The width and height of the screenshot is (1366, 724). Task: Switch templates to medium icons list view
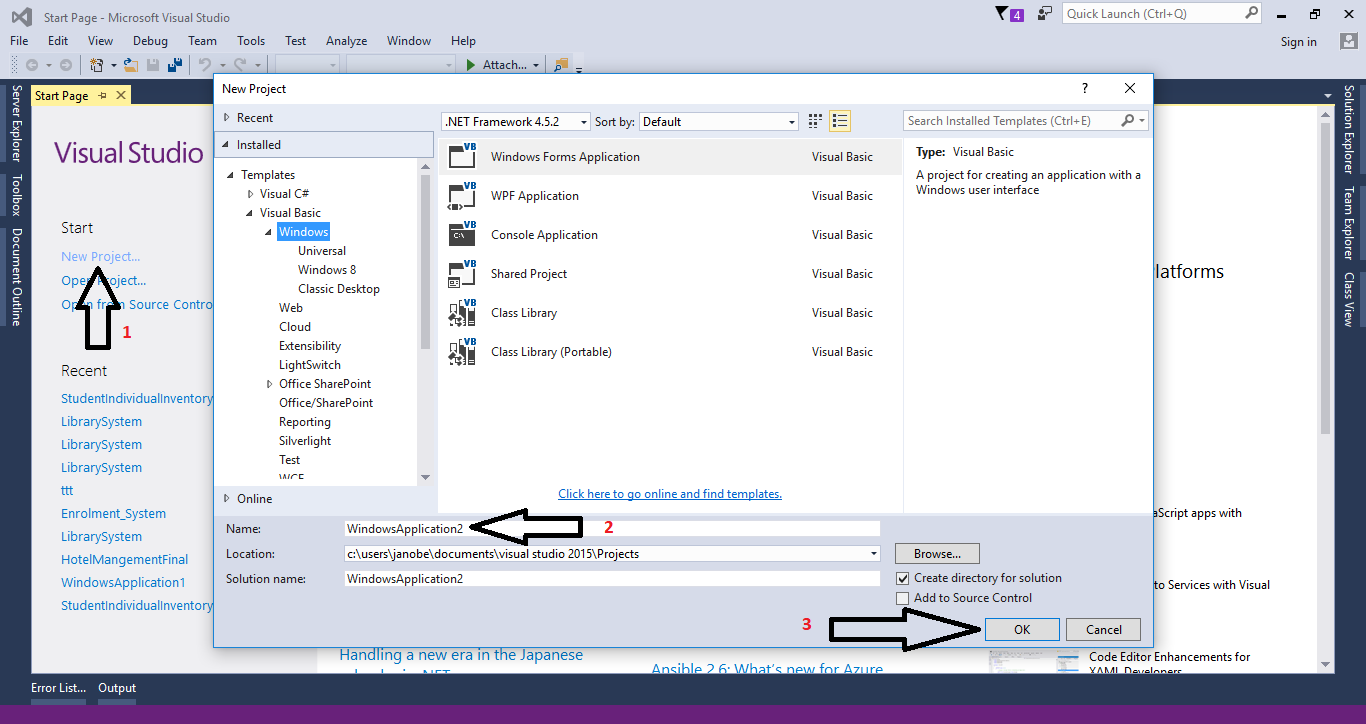coord(840,121)
